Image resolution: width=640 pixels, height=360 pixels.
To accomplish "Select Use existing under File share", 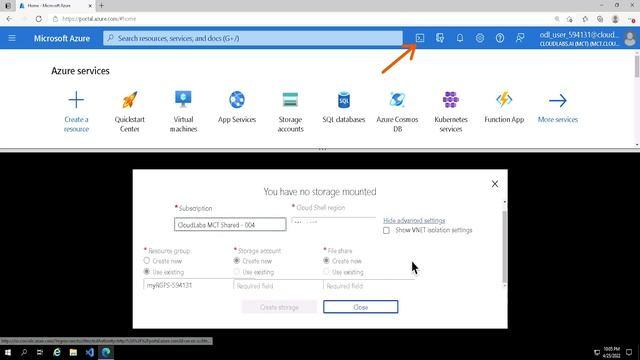I will 326,271.
